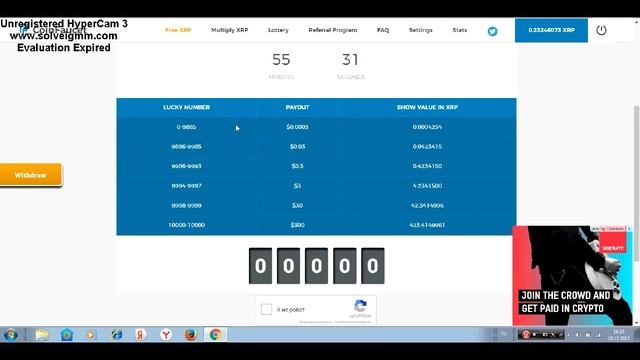Open the blue house taskbar icon
The height and width of the screenshot is (360, 640).
[67, 335]
